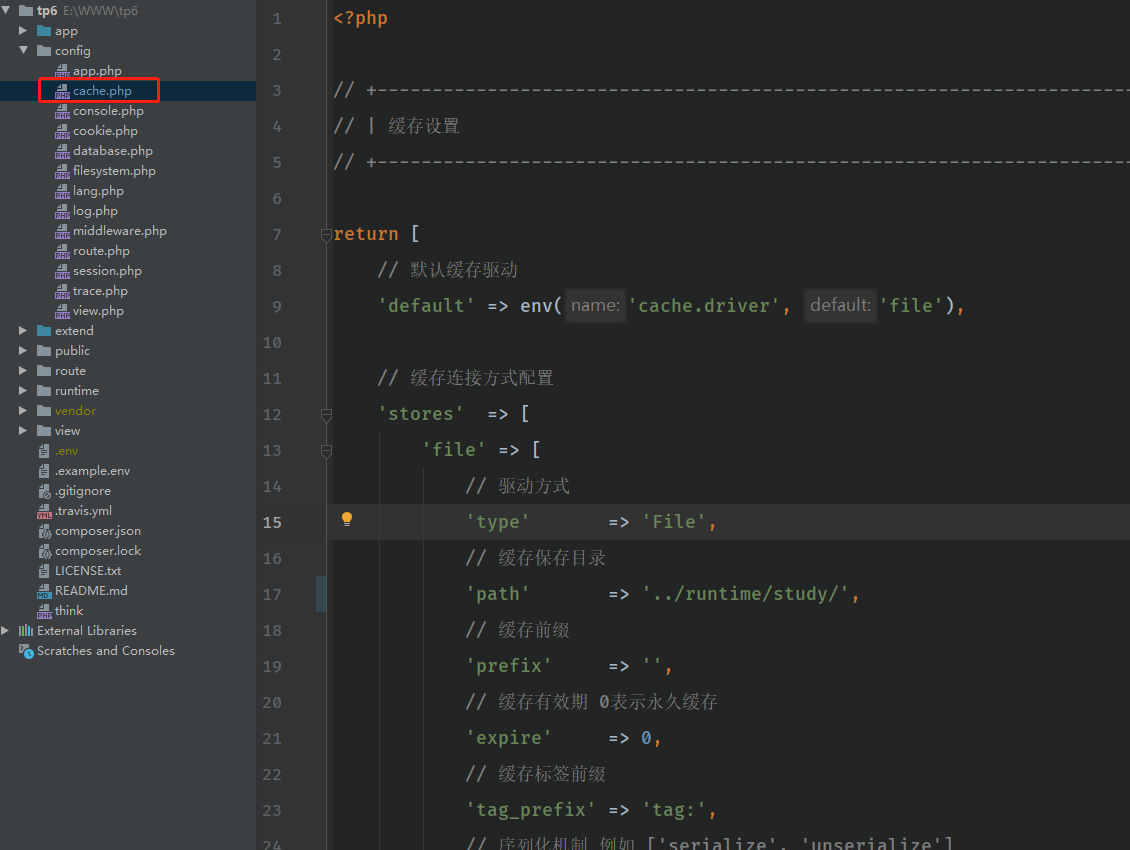Click the .env file icon

44,451
